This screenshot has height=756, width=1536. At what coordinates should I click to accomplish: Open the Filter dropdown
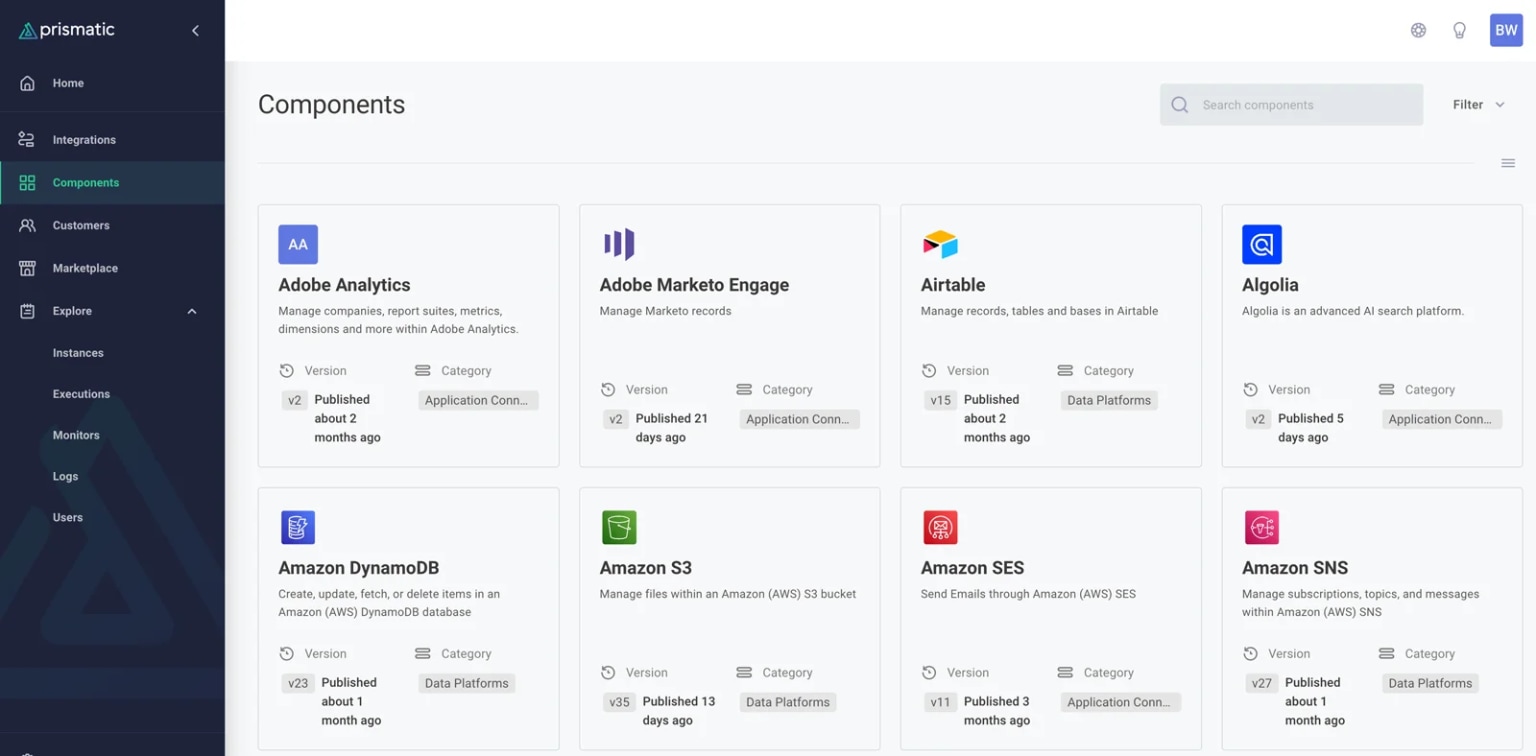(1479, 105)
